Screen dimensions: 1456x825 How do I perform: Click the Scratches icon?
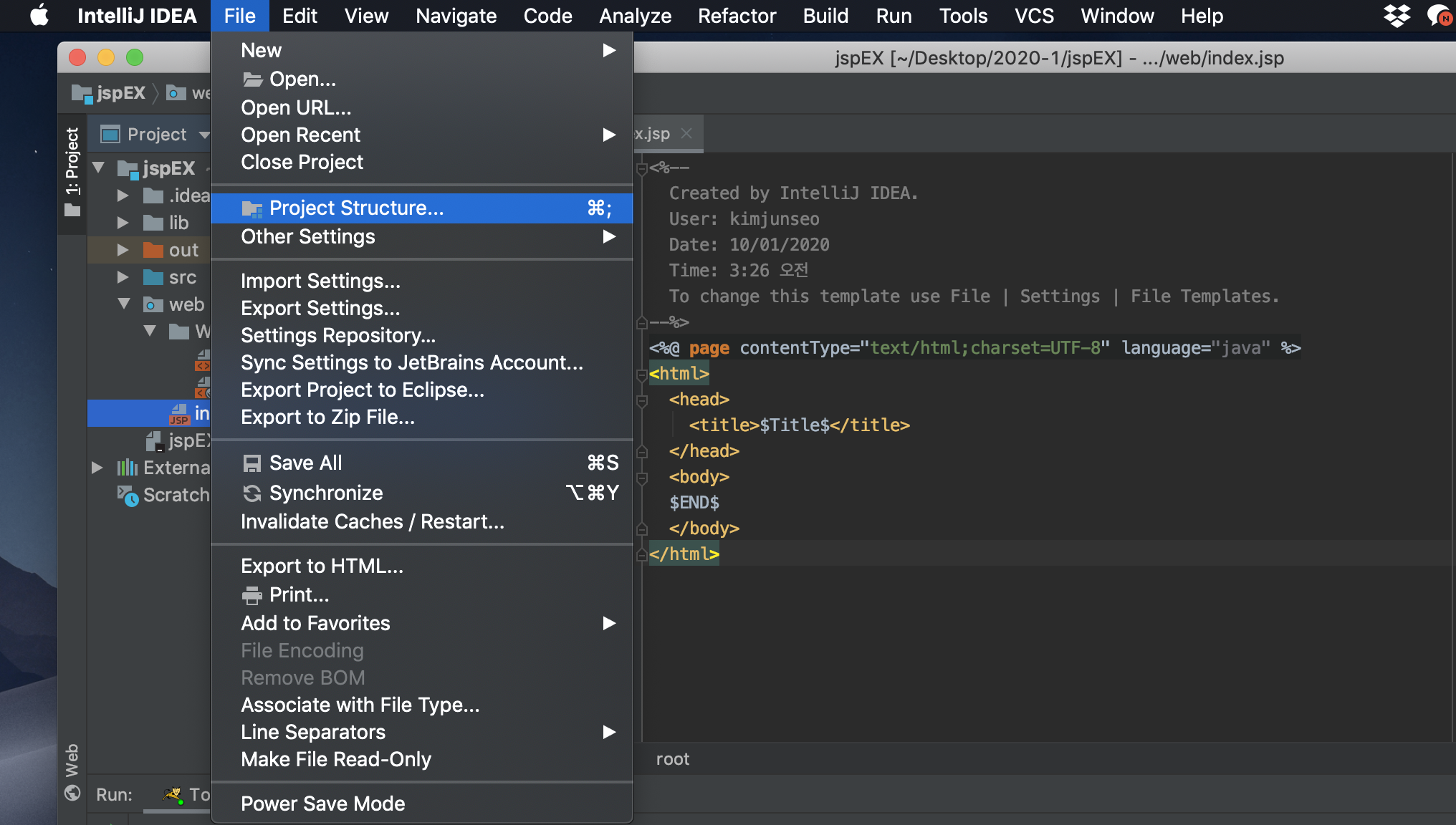tap(128, 495)
